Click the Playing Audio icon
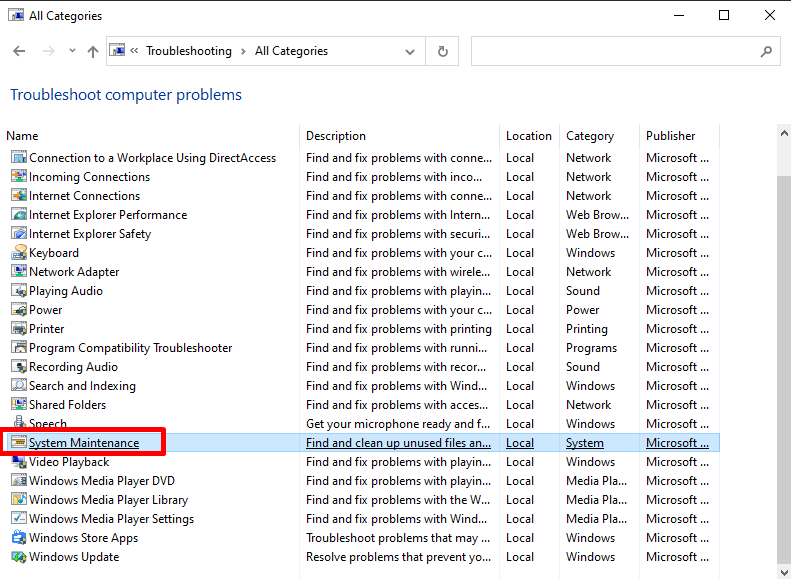791x579 pixels. (19, 291)
